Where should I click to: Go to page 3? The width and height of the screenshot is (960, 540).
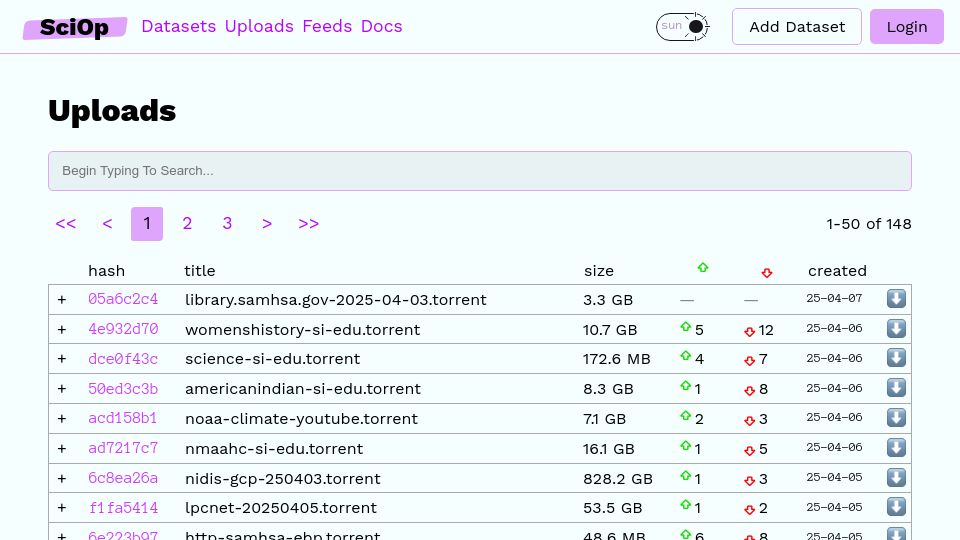click(227, 223)
